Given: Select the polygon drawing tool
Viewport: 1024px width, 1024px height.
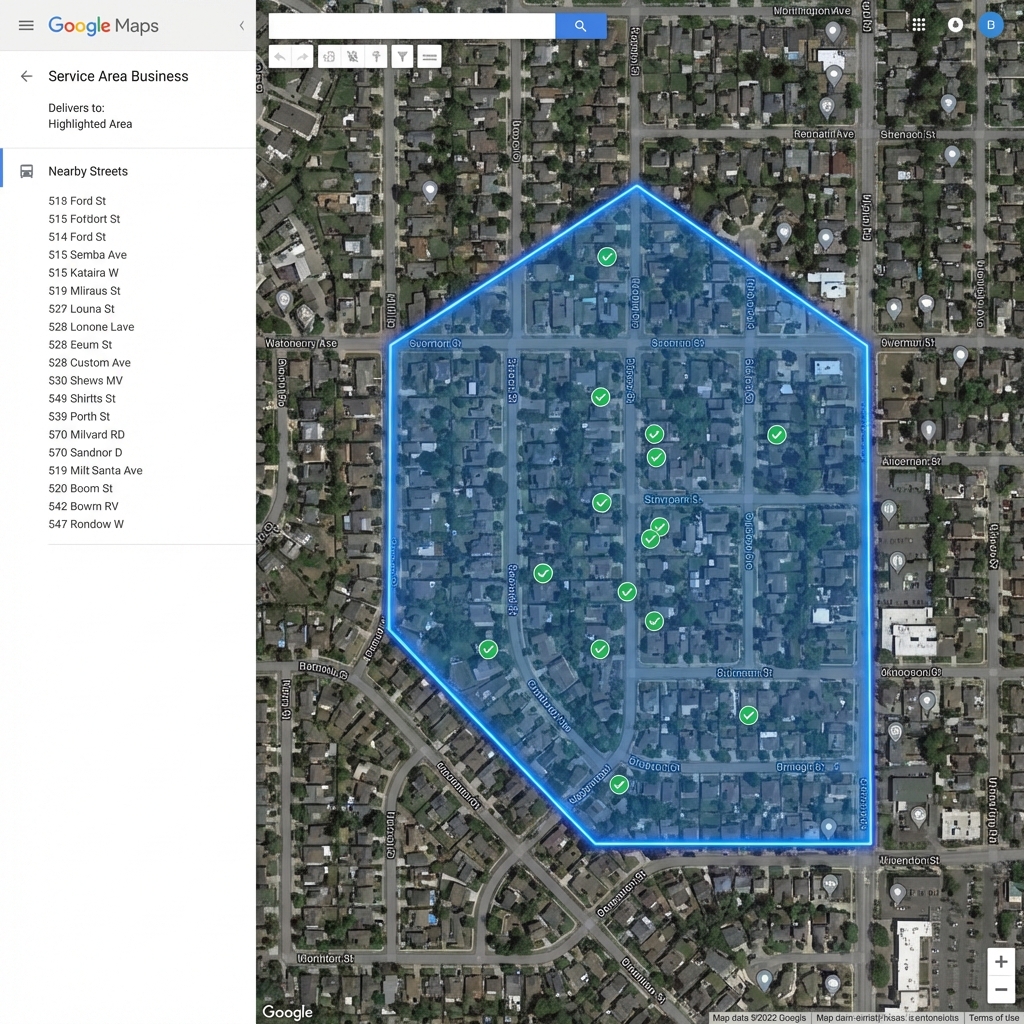Looking at the screenshot, I should point(329,56).
